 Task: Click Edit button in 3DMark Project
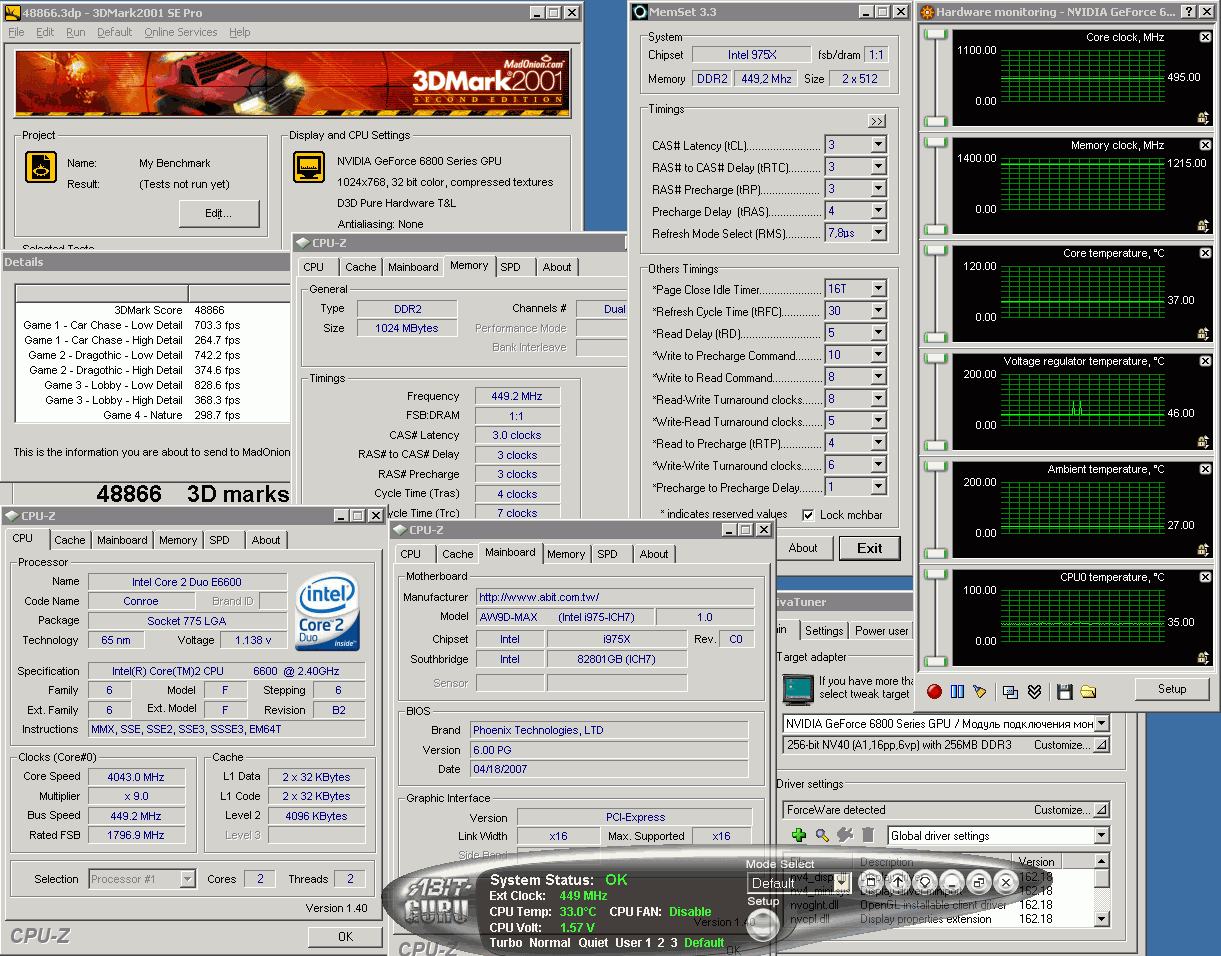219,213
